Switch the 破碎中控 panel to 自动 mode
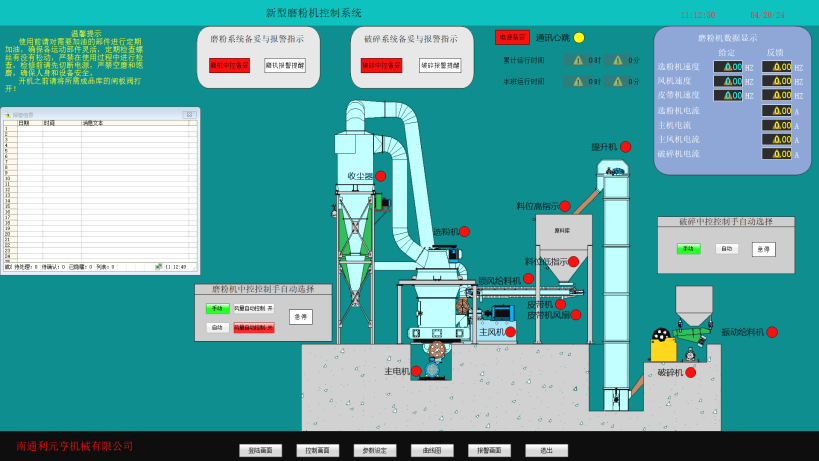Image resolution: width=819 pixels, height=461 pixels. click(x=726, y=248)
